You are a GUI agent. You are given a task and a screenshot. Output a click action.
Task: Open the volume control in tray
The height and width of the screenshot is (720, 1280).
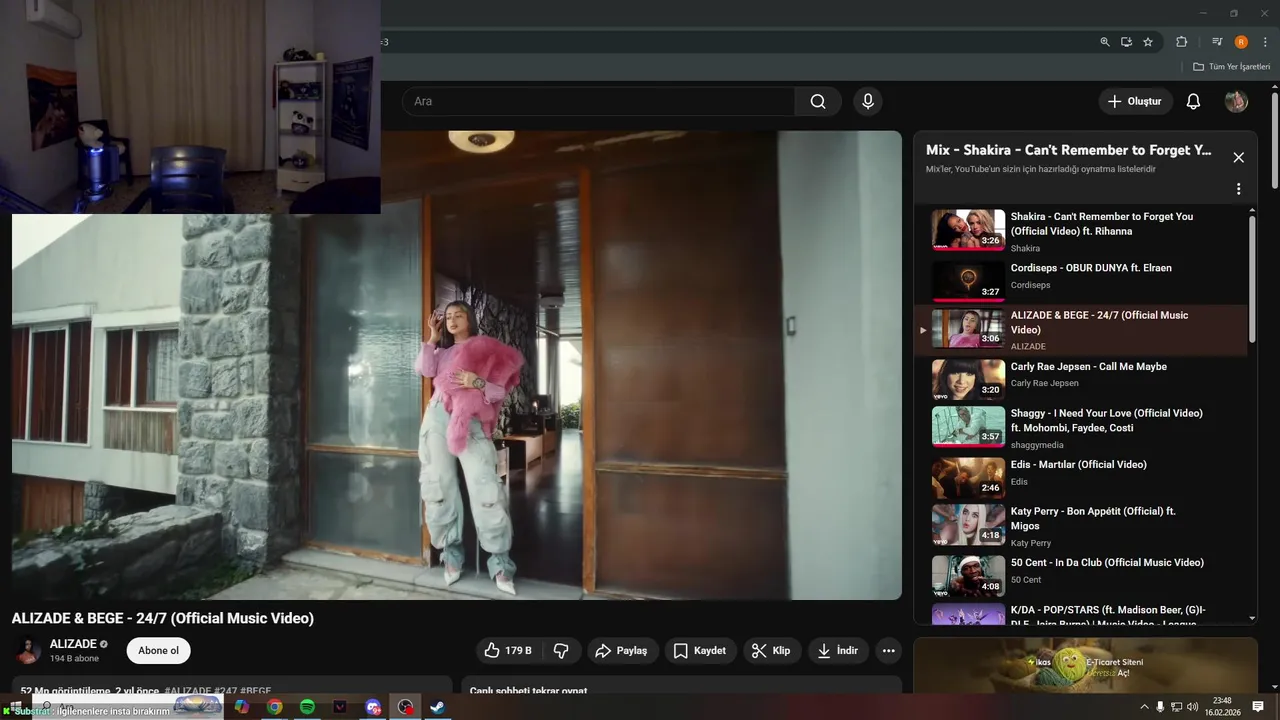click(x=1192, y=707)
